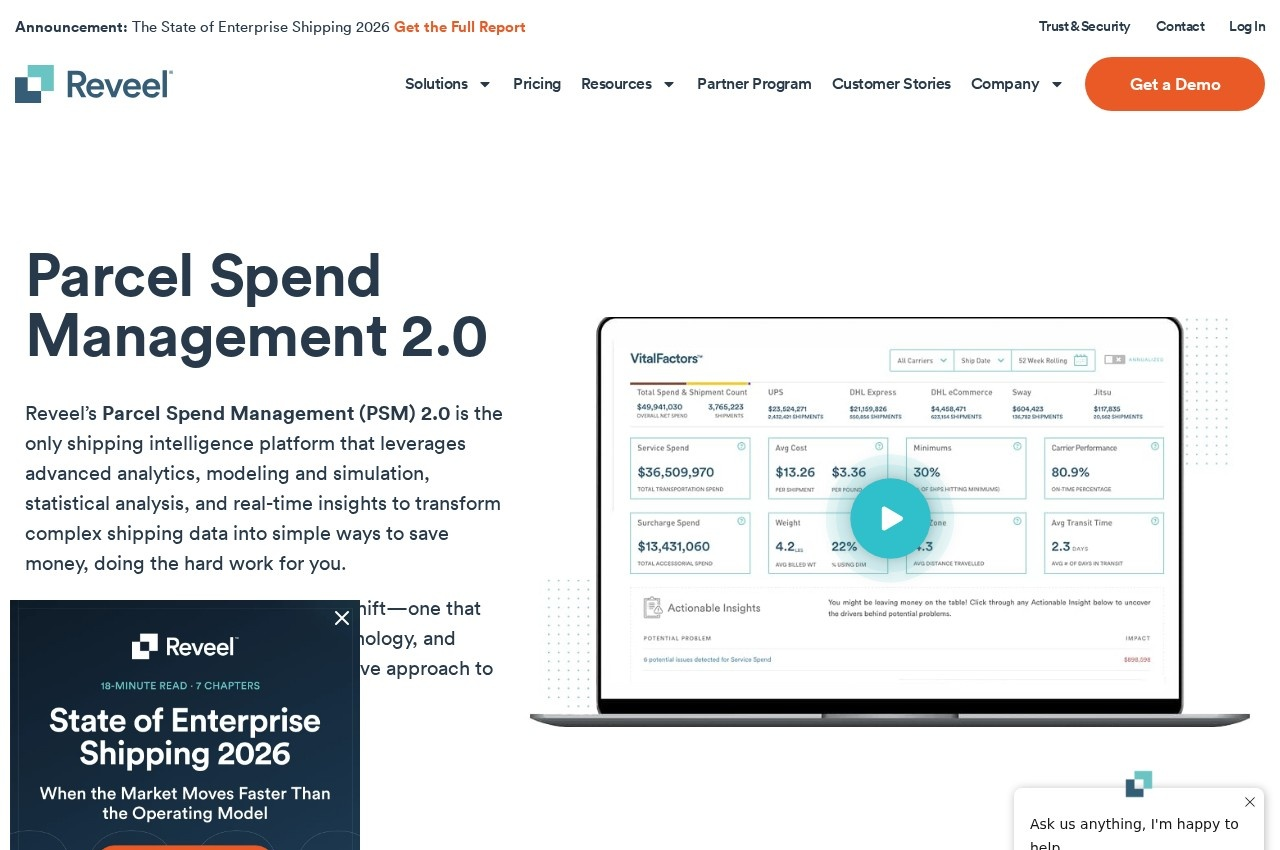Click the "18-MINUTE READ · 7 CHAPTERS" text

point(180,685)
